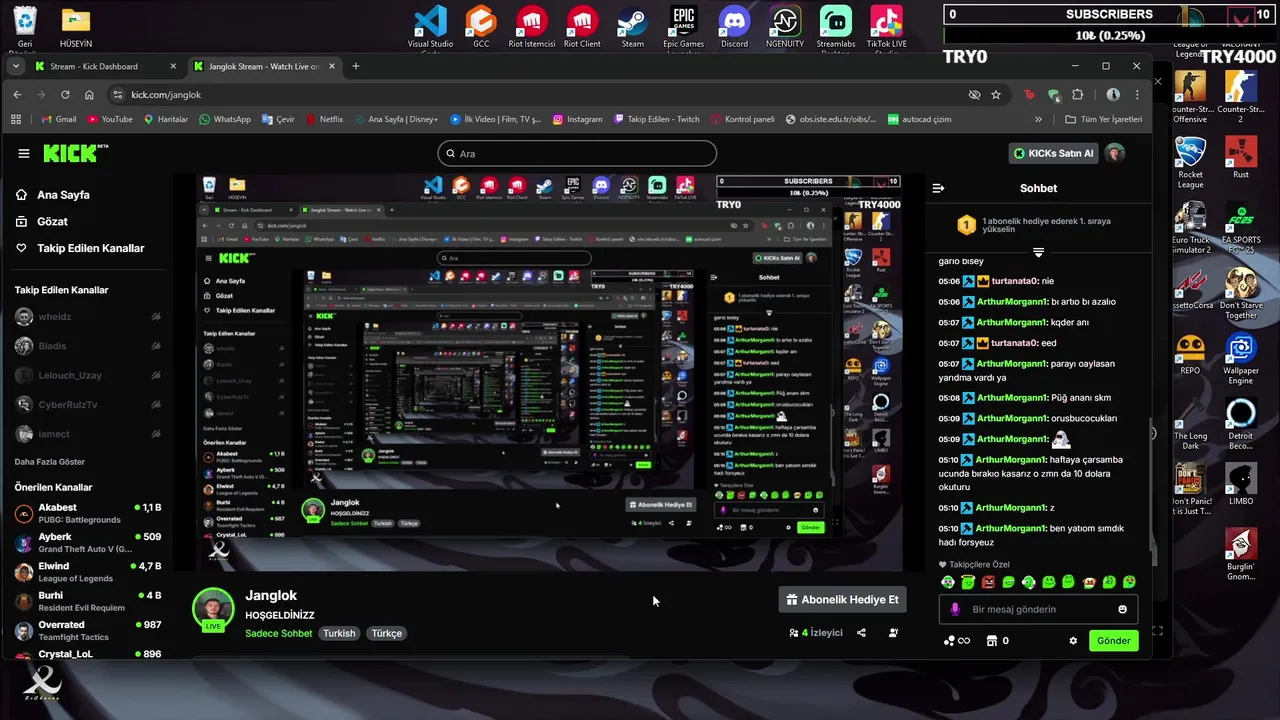Screen dimensions: 1280x720
Task: Open the WhatsApp bookmark
Action: [225, 119]
